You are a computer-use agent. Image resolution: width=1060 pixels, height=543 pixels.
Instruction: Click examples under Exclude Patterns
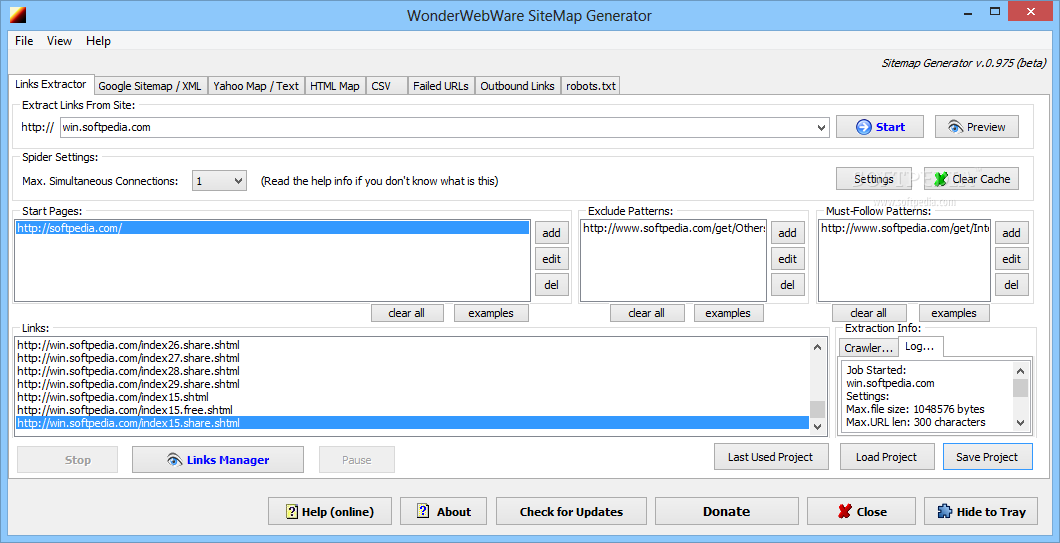pos(728,313)
